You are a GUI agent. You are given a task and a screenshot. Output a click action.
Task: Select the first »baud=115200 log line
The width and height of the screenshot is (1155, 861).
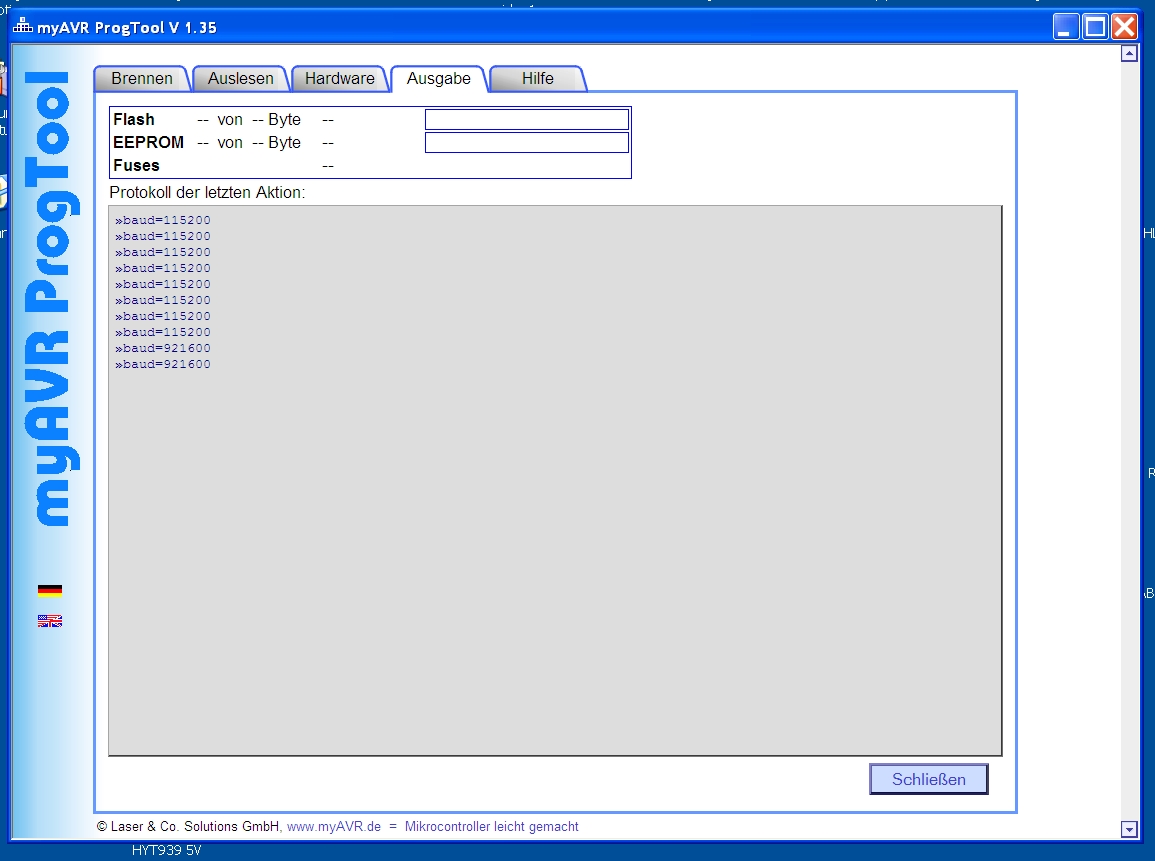(163, 220)
